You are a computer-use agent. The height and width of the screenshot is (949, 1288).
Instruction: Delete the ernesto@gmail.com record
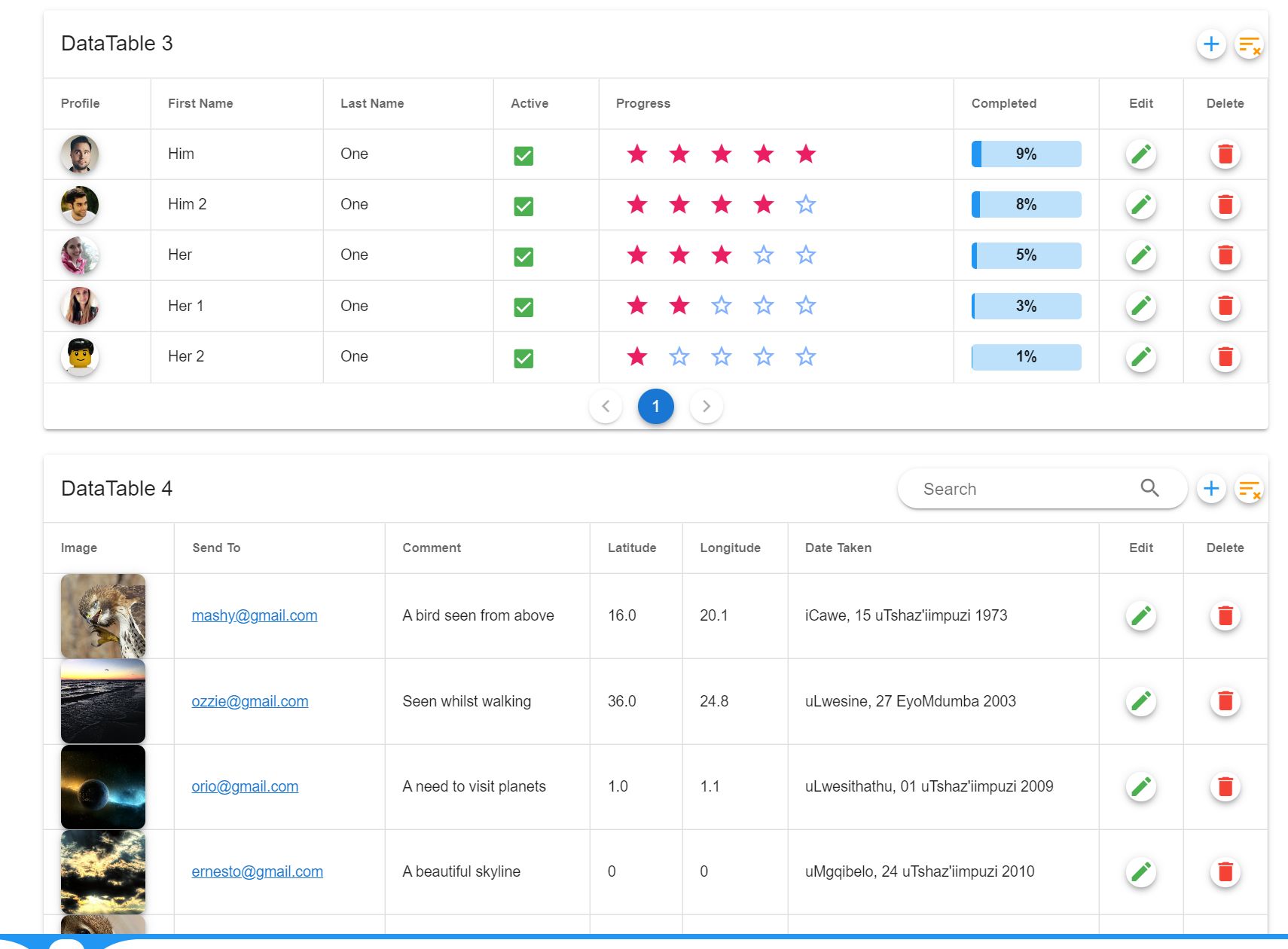[1225, 872]
